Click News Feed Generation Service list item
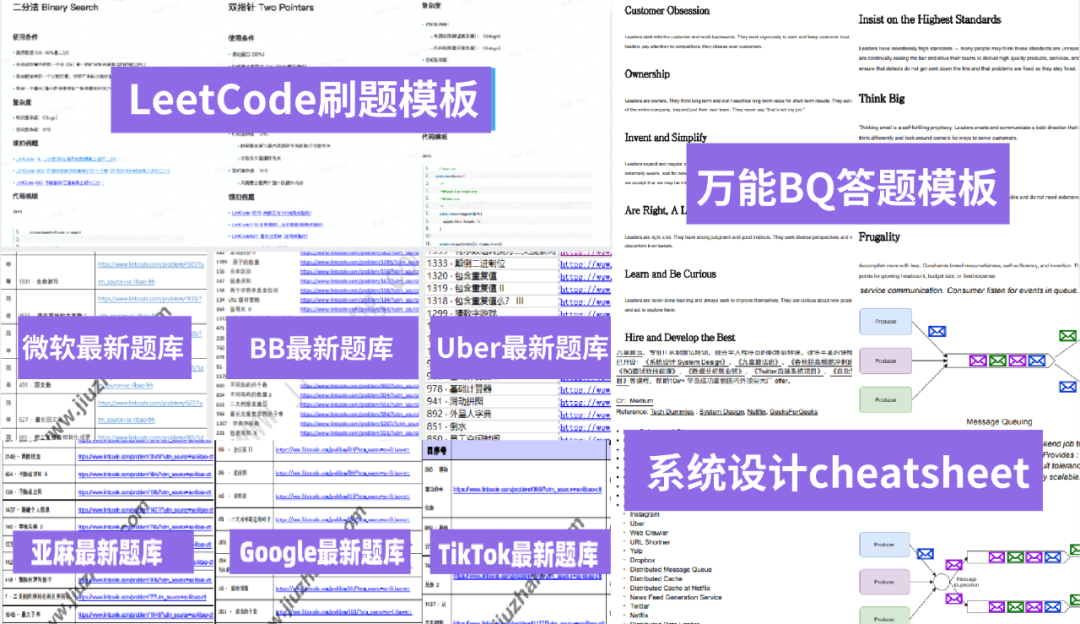The height and width of the screenshot is (624, 1080). click(675, 597)
